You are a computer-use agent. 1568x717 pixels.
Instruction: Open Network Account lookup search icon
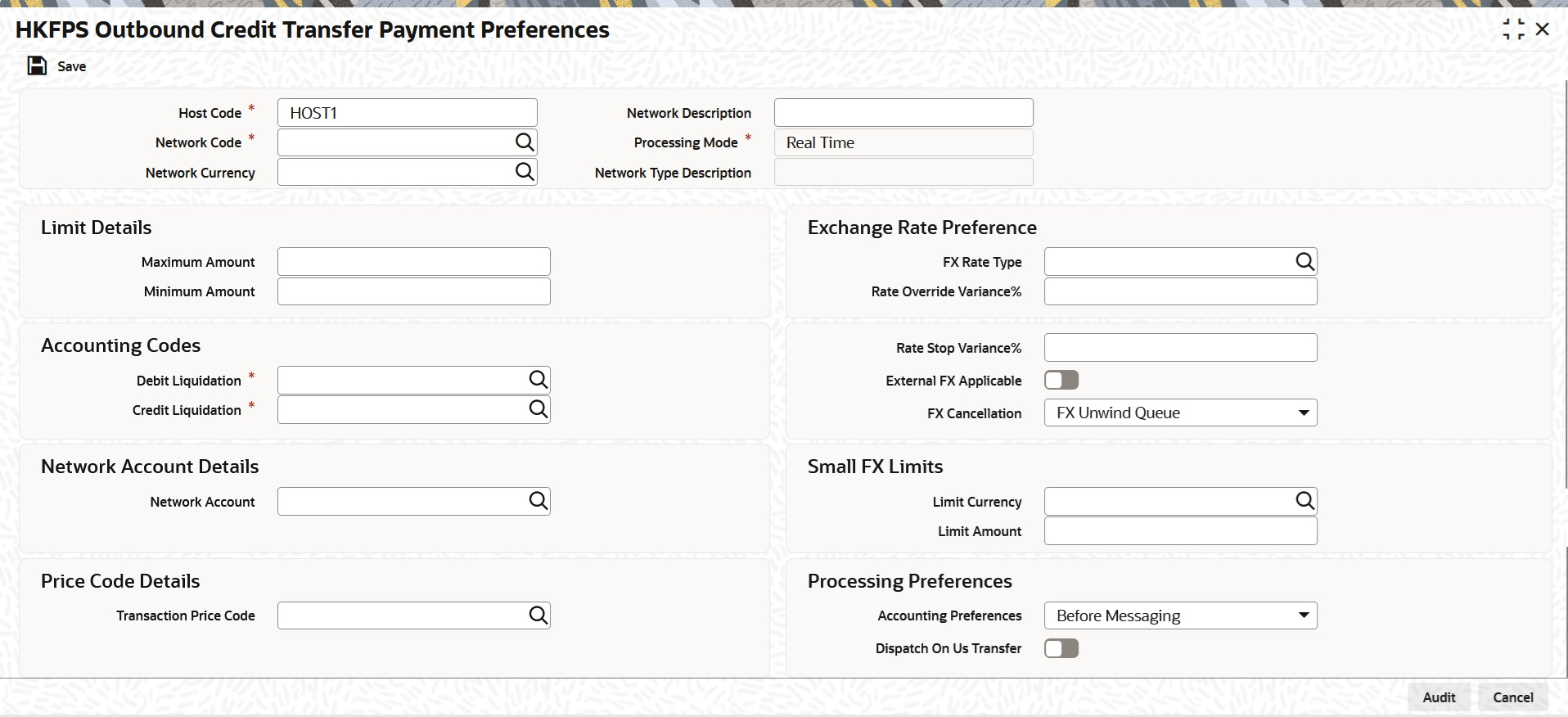coord(538,501)
